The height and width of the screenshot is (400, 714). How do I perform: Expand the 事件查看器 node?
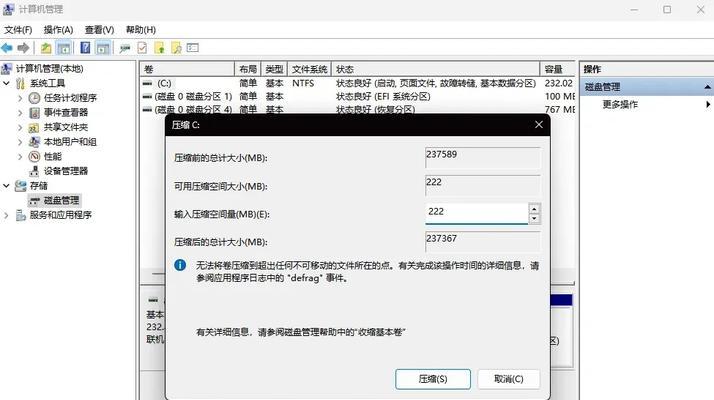pyautogui.click(x=20, y=113)
